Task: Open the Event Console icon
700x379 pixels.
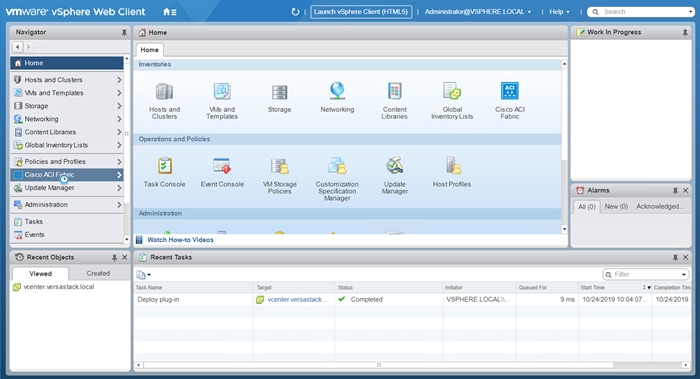Action: click(x=222, y=166)
